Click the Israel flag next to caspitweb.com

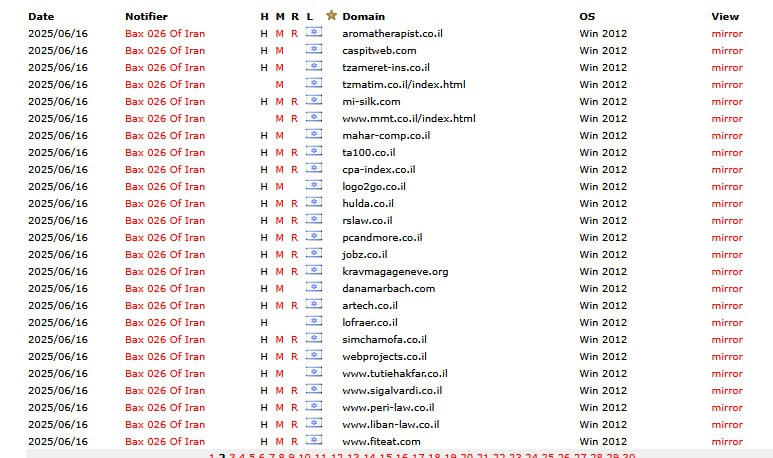point(314,49)
